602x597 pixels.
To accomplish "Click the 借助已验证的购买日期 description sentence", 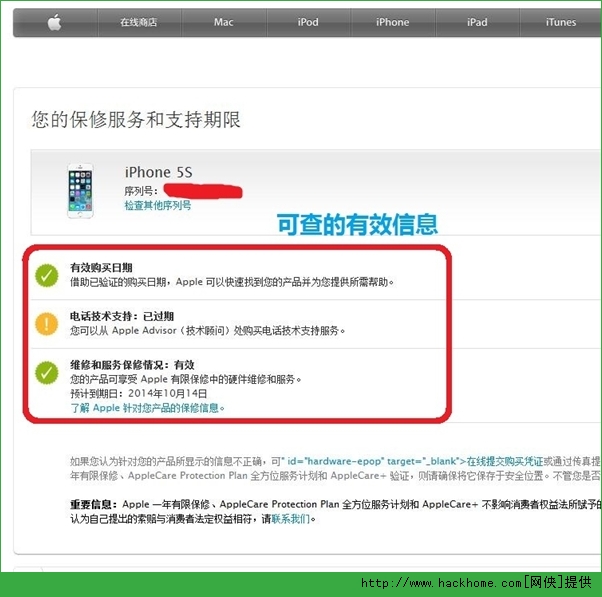I will [232, 282].
